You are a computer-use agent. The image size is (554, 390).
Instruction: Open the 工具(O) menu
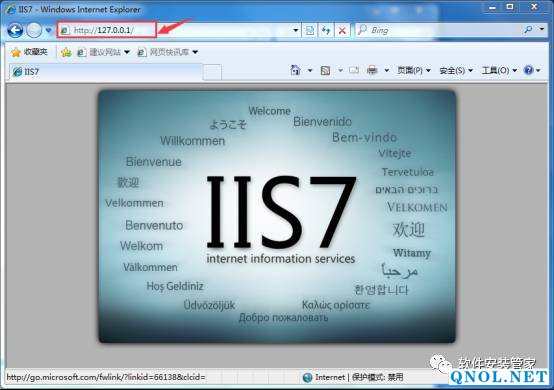499,71
